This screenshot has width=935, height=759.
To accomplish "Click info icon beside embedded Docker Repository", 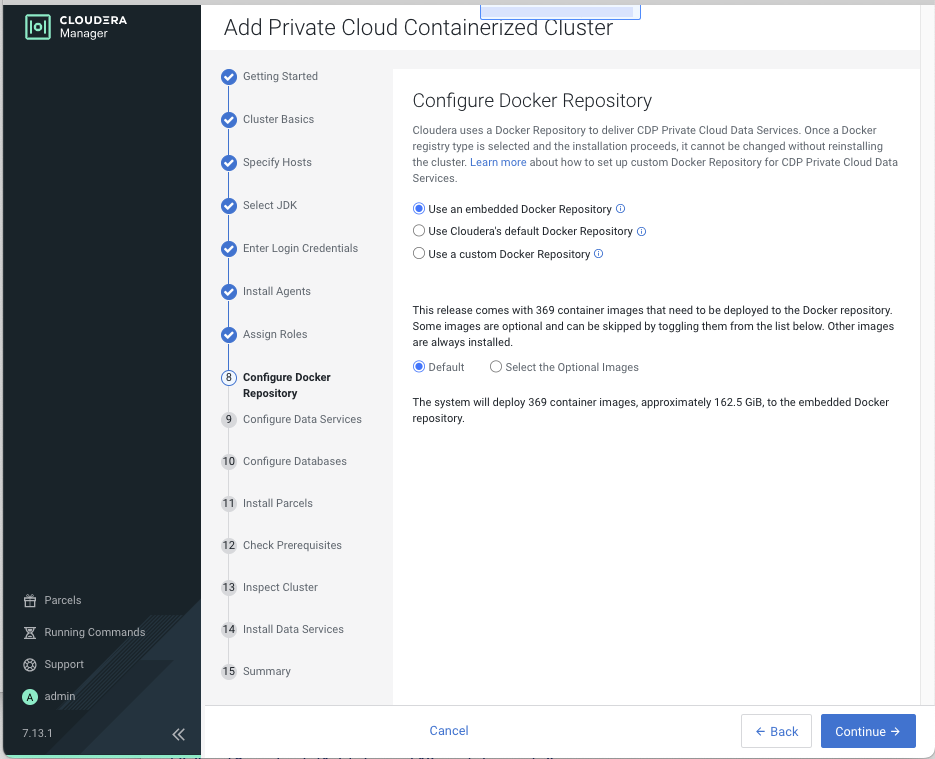I will pyautogui.click(x=621, y=209).
